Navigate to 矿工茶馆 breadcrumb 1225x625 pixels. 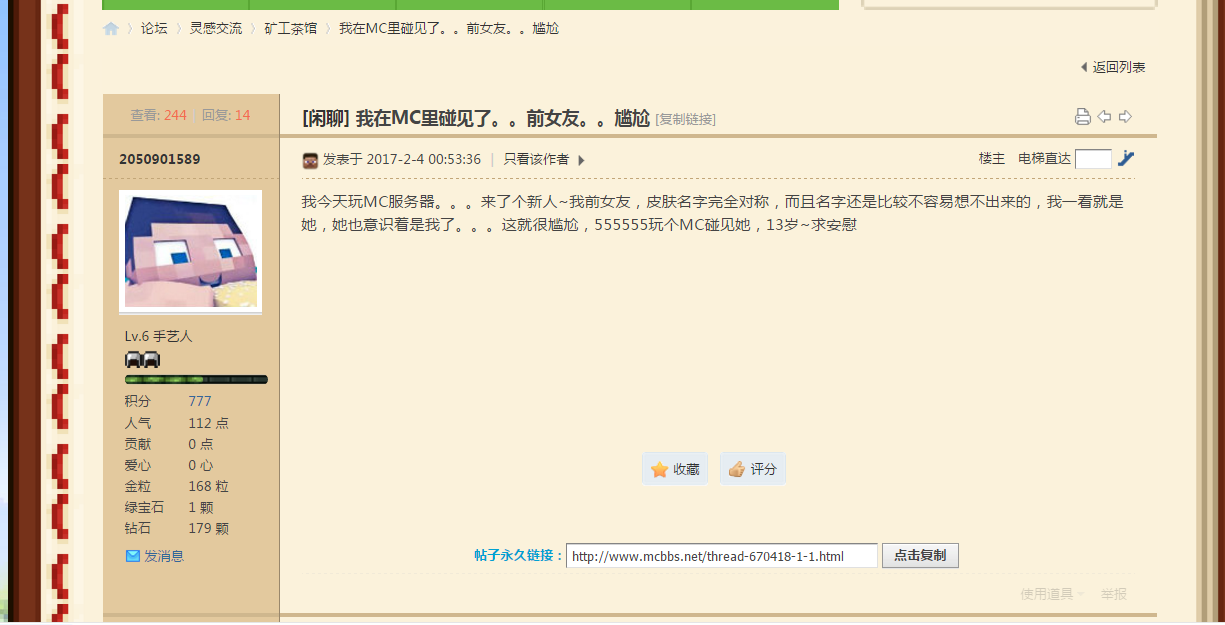click(x=291, y=29)
